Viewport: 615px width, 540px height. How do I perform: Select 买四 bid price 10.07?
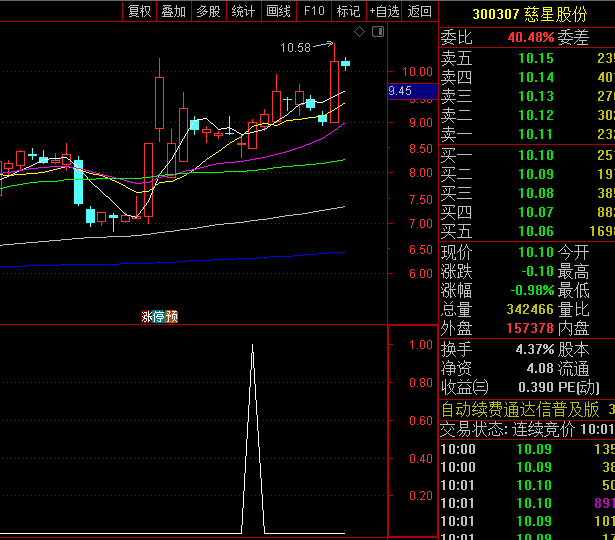tap(536, 212)
